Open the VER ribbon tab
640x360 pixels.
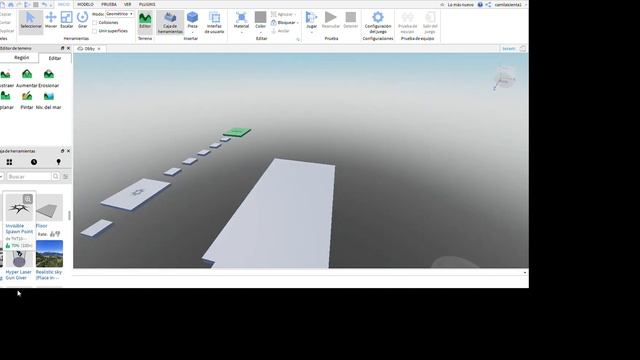click(128, 4)
